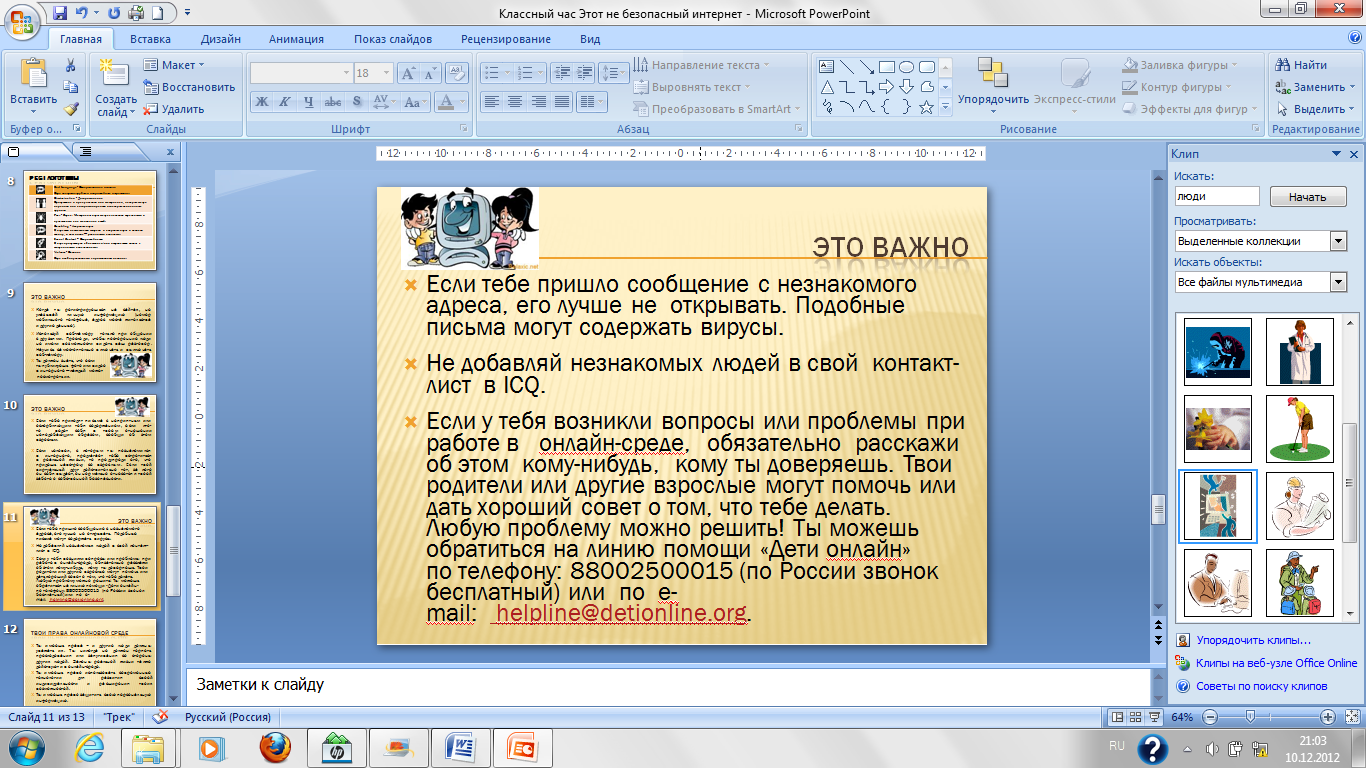Screen dimensions: 1366x768
Task: Select the oval shape
Action: pos(907,67)
